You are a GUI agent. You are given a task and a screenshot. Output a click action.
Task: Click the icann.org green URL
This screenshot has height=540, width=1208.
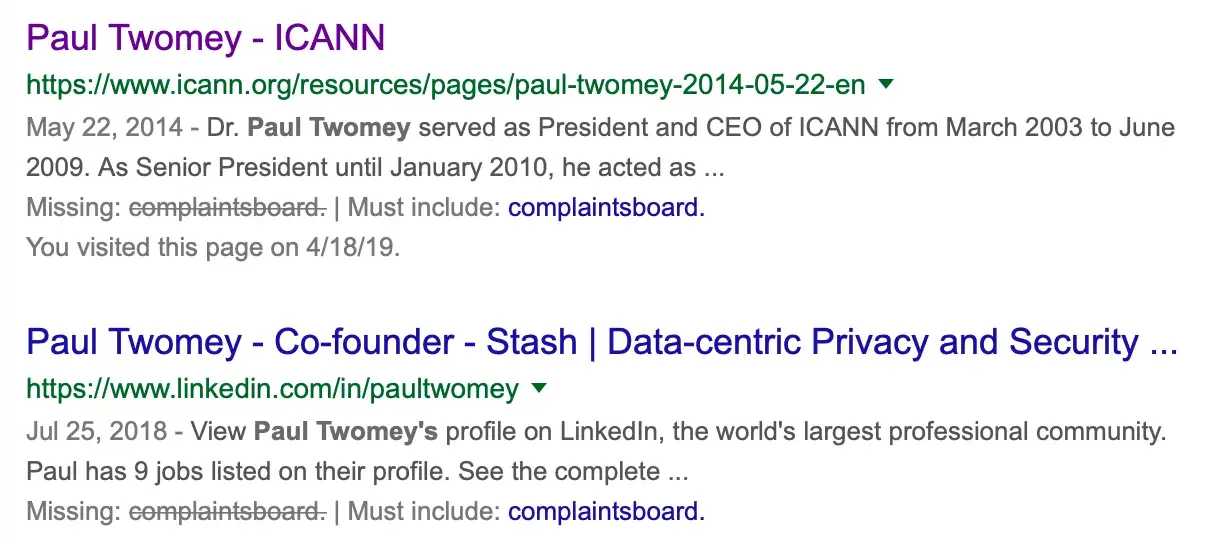(x=445, y=85)
